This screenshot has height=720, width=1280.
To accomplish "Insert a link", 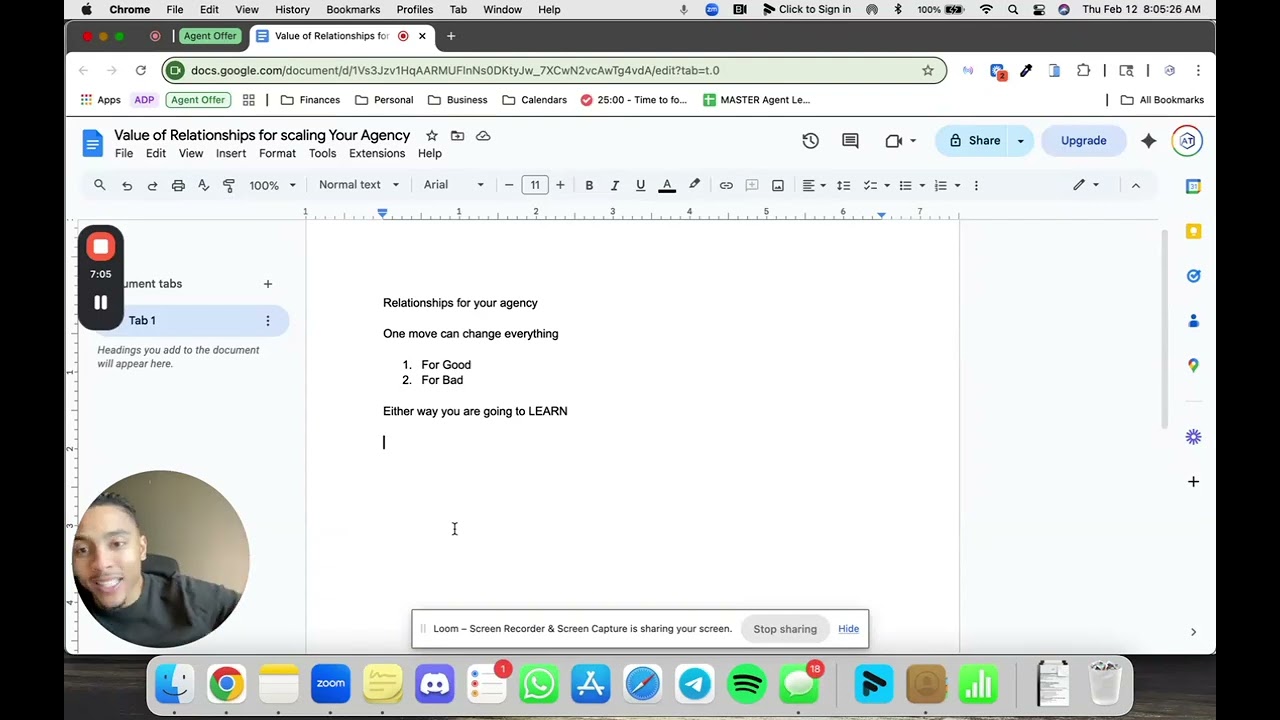I will click(x=726, y=185).
